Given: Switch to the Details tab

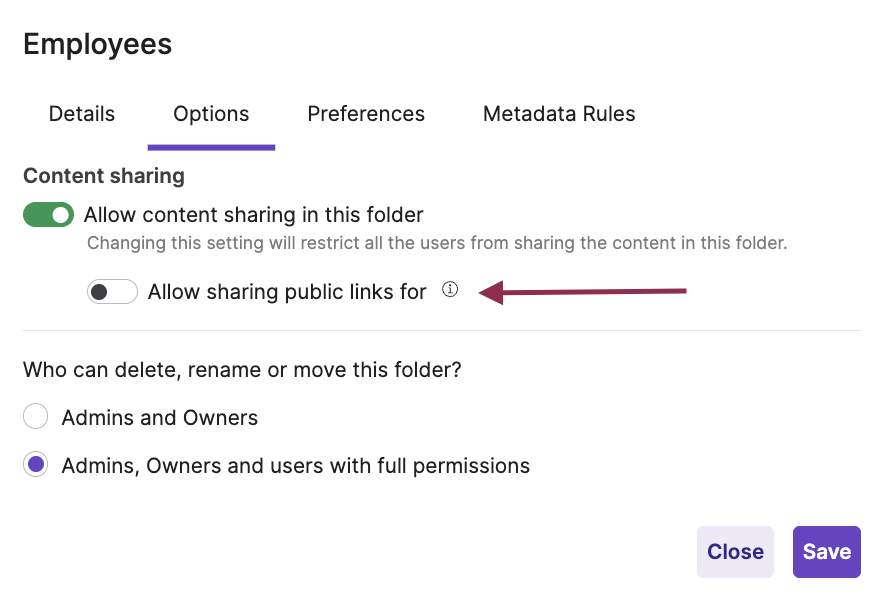Looking at the screenshot, I should [x=81, y=114].
